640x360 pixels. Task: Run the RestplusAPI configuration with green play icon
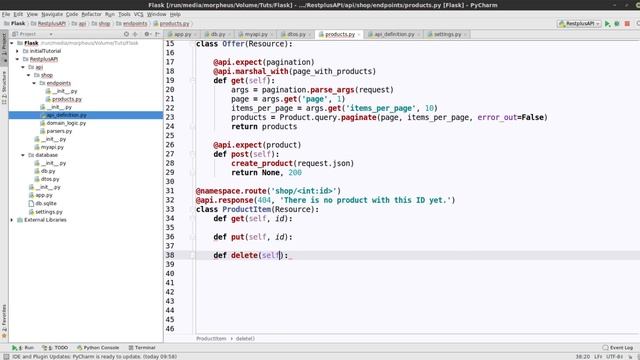[x=607, y=24]
